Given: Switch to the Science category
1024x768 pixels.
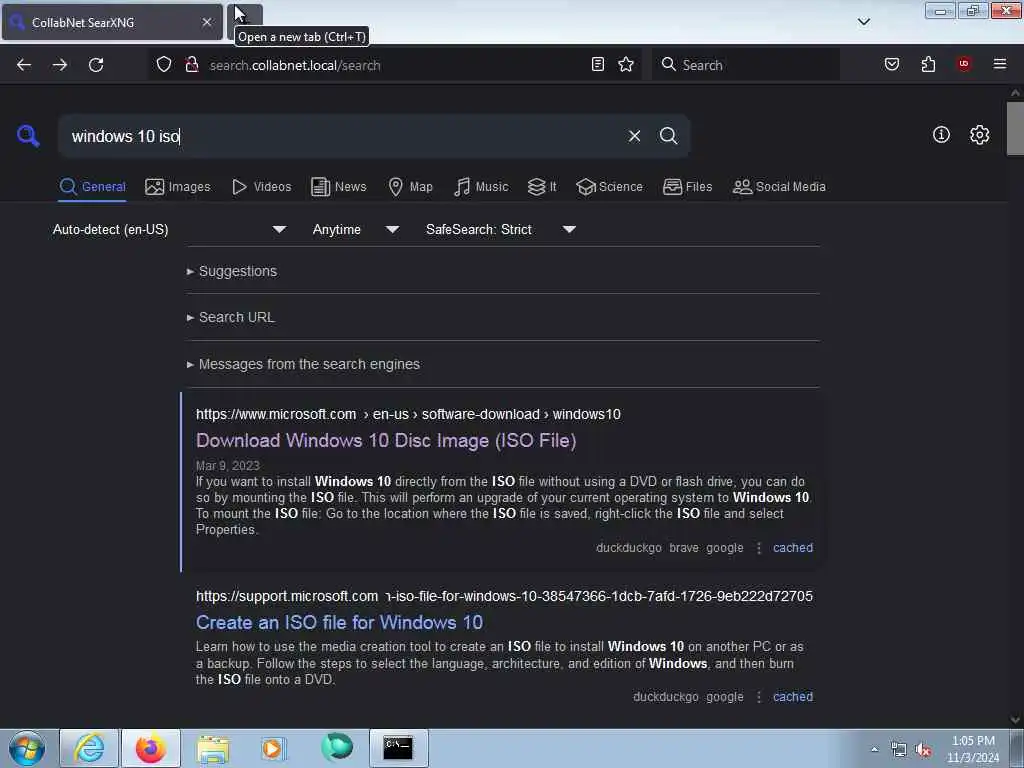Looking at the screenshot, I should click(609, 187).
